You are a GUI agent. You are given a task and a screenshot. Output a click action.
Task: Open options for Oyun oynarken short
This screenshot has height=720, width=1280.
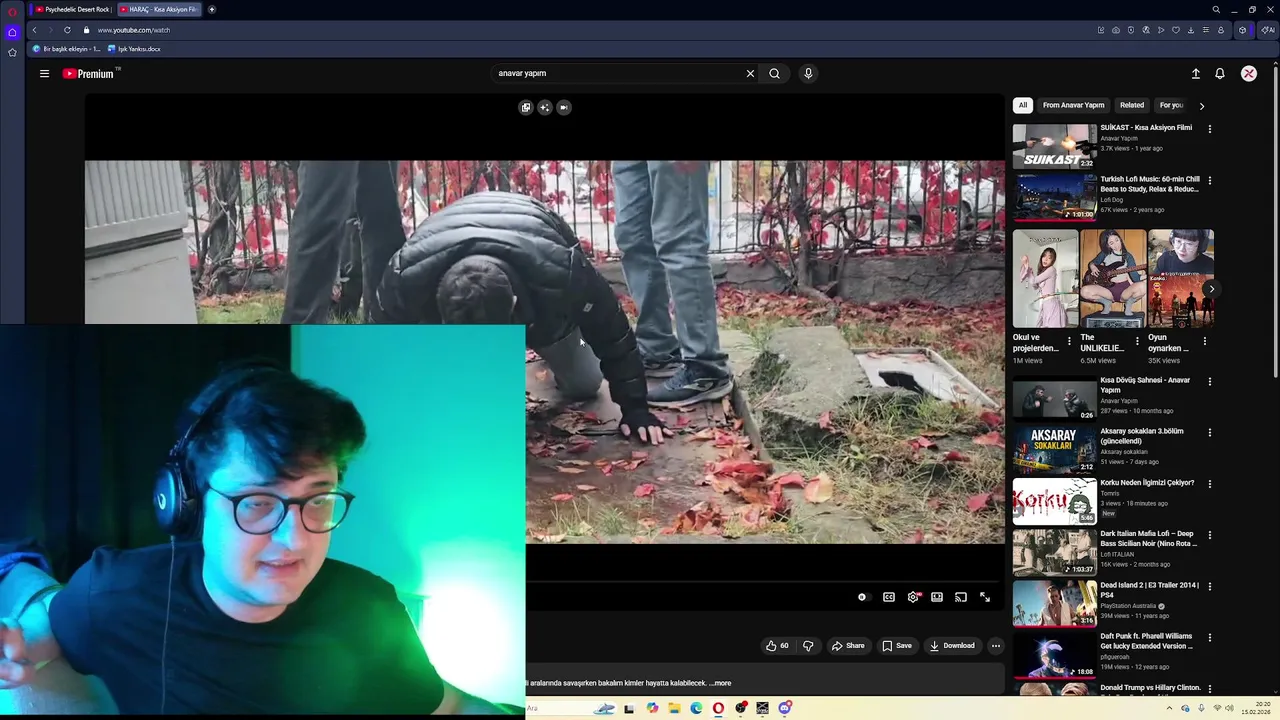click(x=1205, y=341)
